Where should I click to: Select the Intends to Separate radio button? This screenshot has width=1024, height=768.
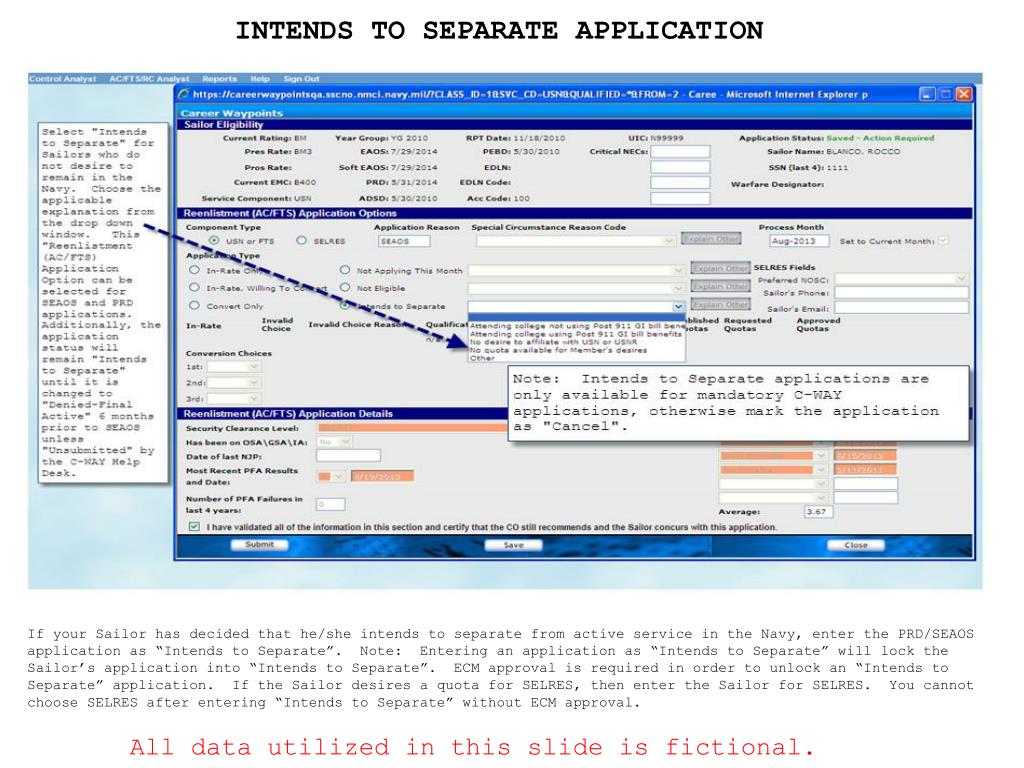345,305
